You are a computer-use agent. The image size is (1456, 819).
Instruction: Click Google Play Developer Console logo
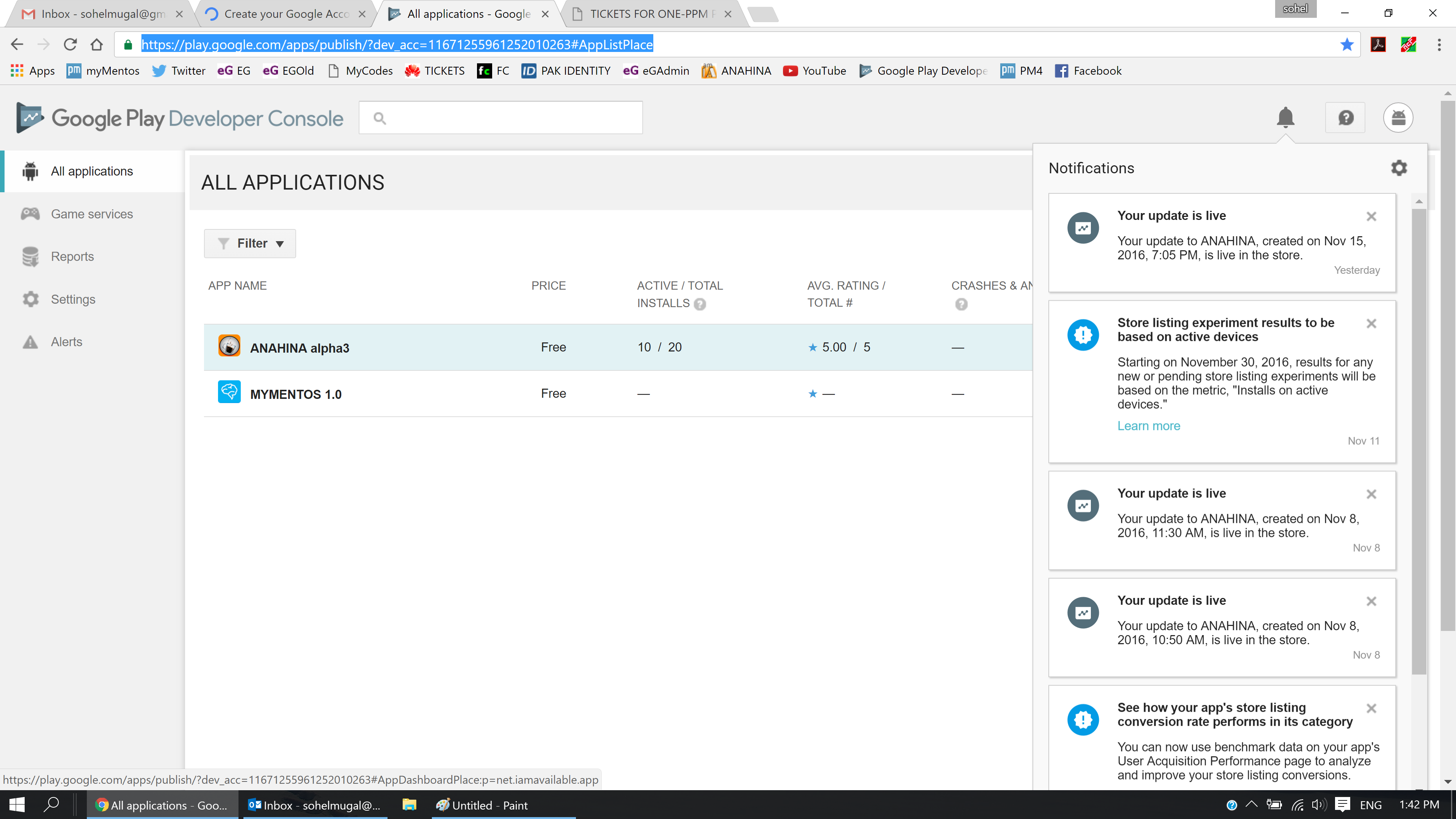pyautogui.click(x=180, y=118)
